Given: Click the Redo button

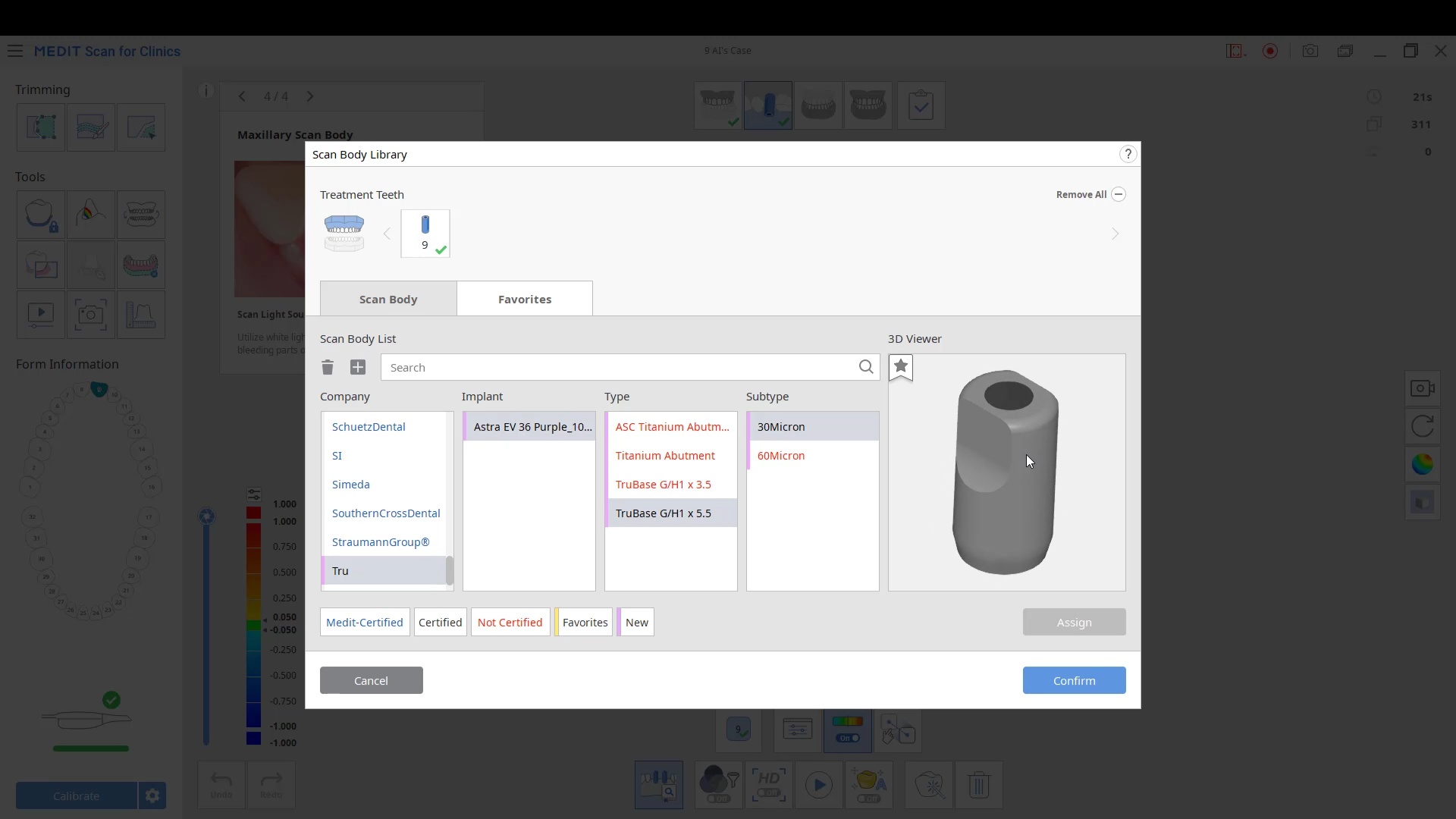Looking at the screenshot, I should point(271,785).
